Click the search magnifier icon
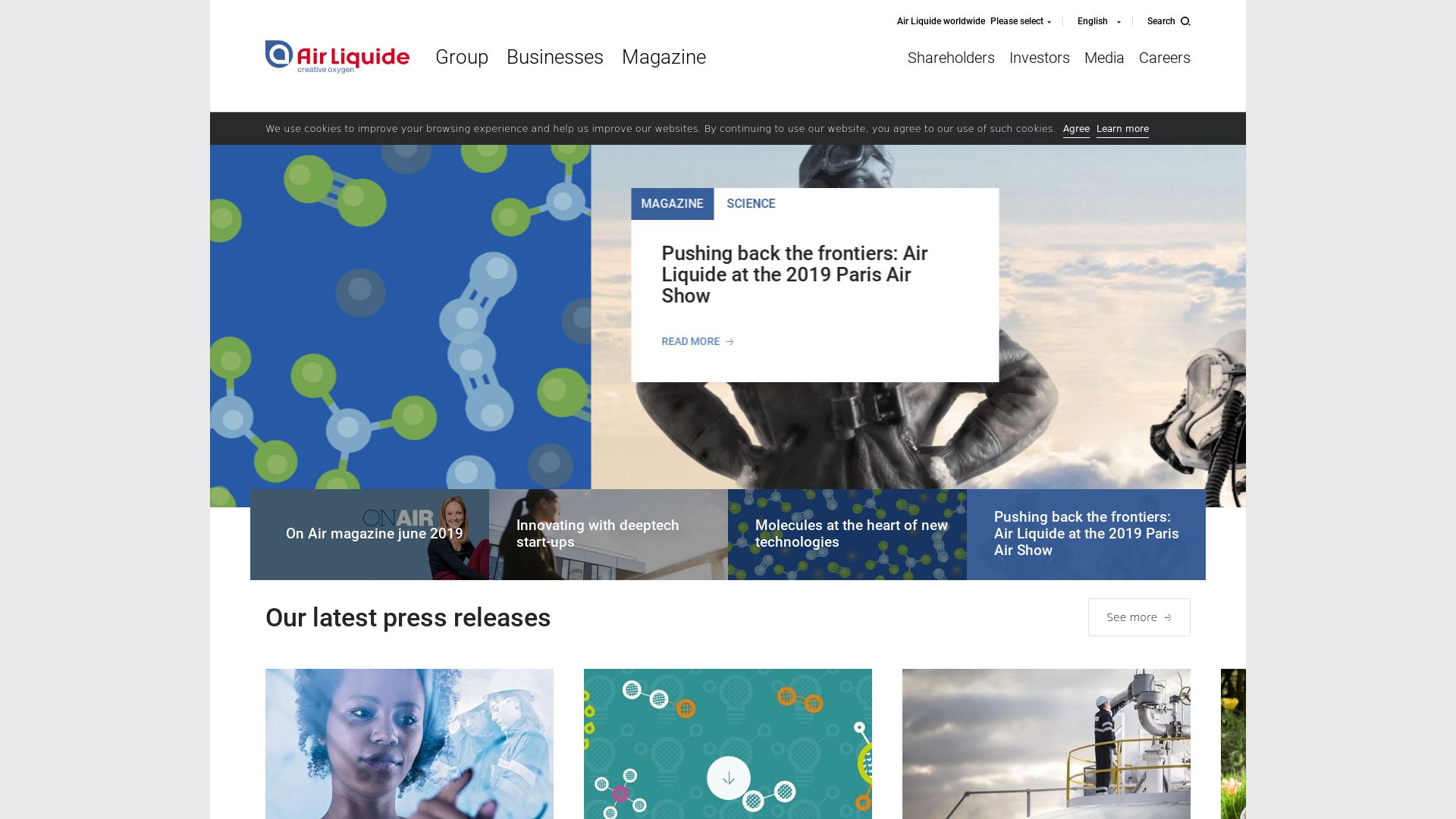This screenshot has height=819, width=1456. [1185, 21]
